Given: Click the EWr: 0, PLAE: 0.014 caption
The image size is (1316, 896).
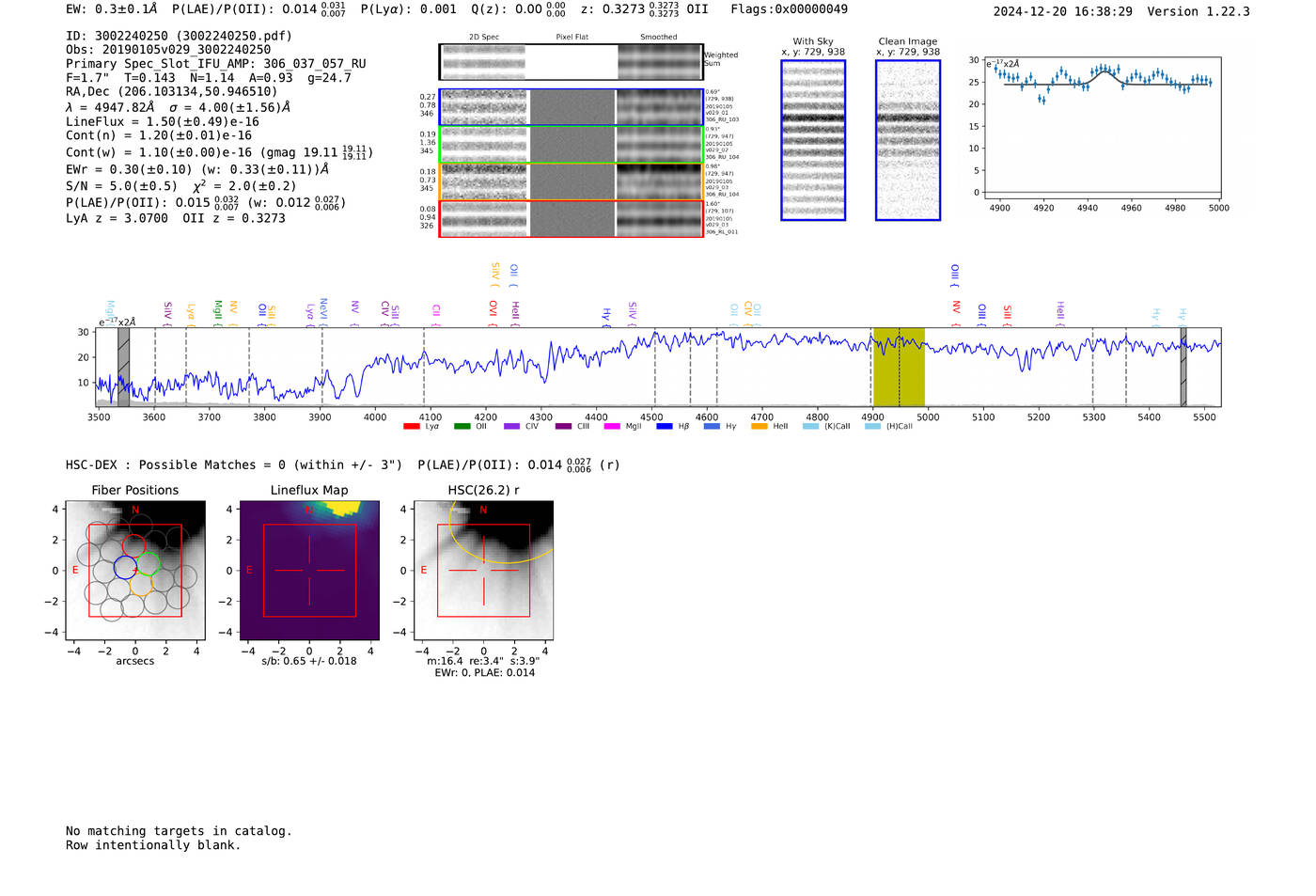Looking at the screenshot, I should coord(484,672).
